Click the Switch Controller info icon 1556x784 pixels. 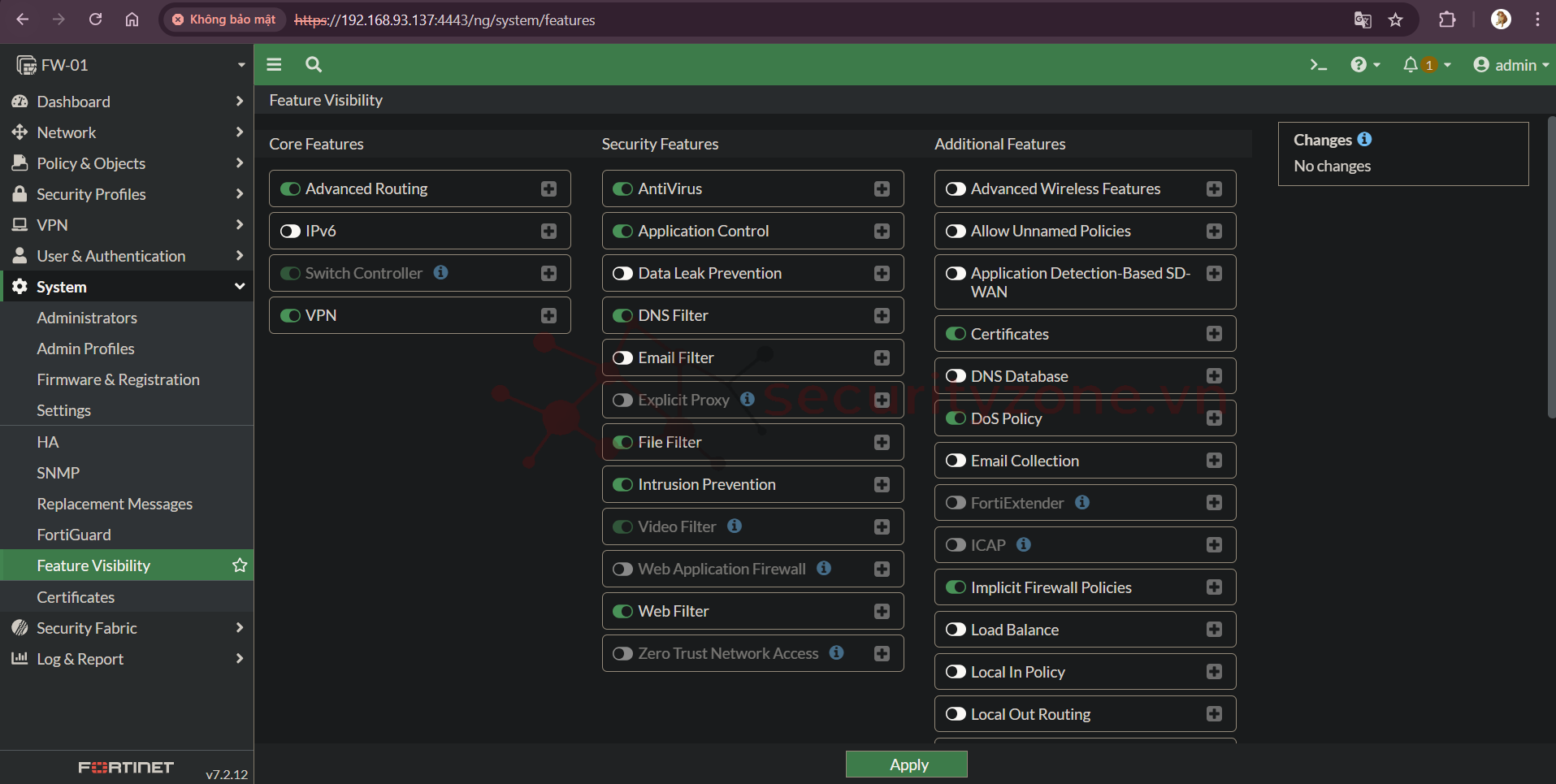tap(440, 272)
